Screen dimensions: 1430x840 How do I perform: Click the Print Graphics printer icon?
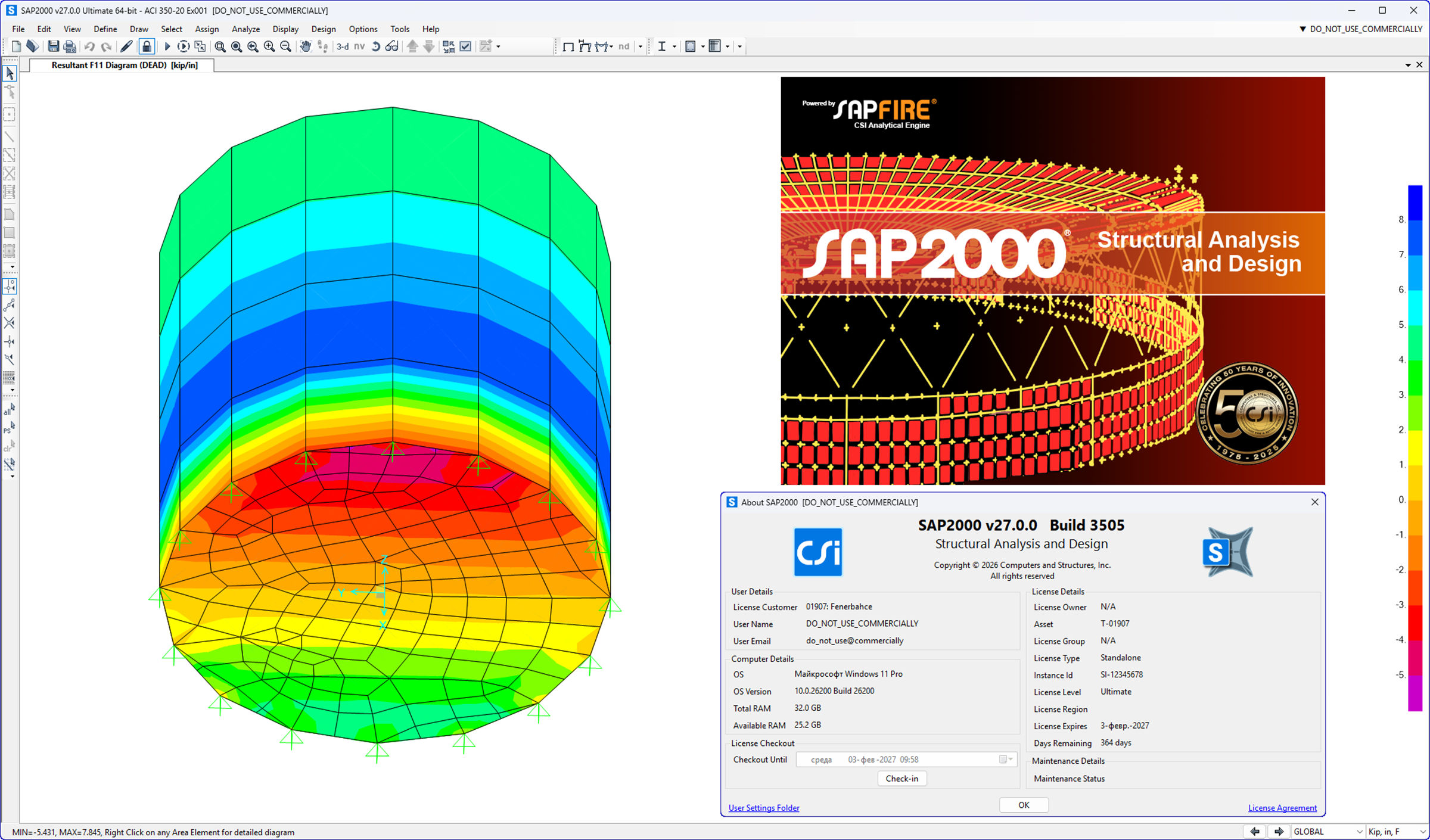(x=70, y=46)
